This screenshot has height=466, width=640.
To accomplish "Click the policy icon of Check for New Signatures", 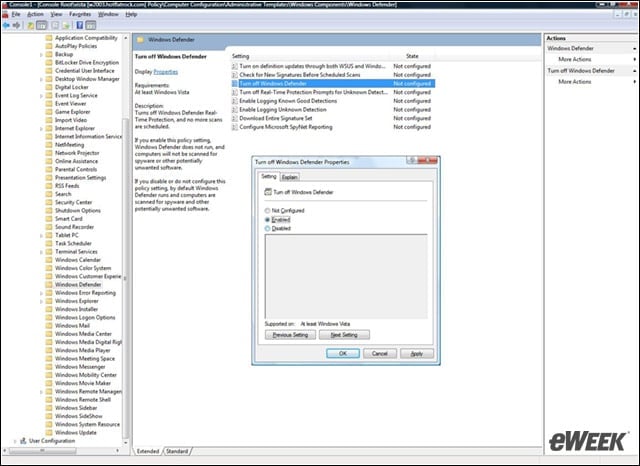I will (235, 75).
